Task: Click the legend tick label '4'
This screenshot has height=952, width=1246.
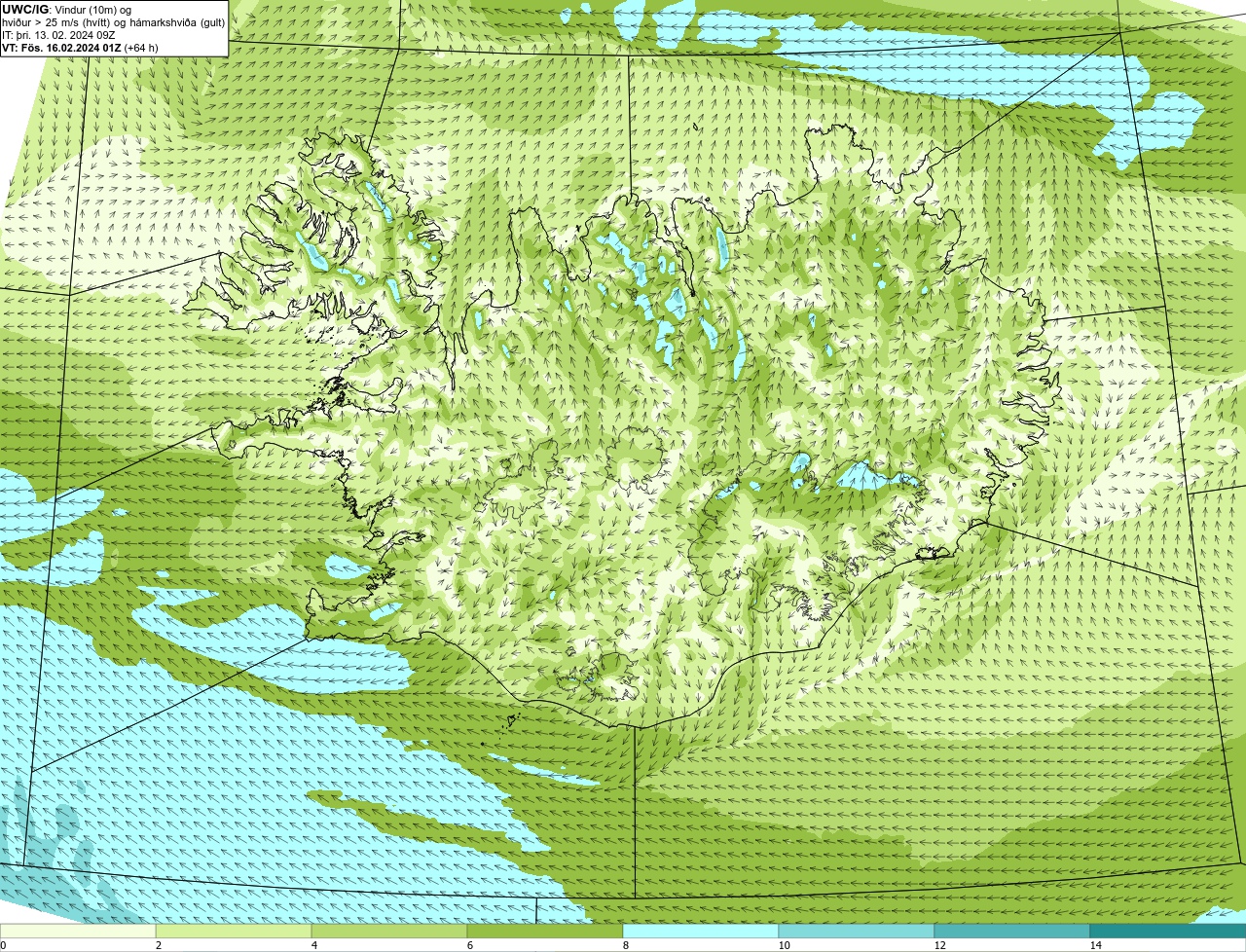Action: 313,945
